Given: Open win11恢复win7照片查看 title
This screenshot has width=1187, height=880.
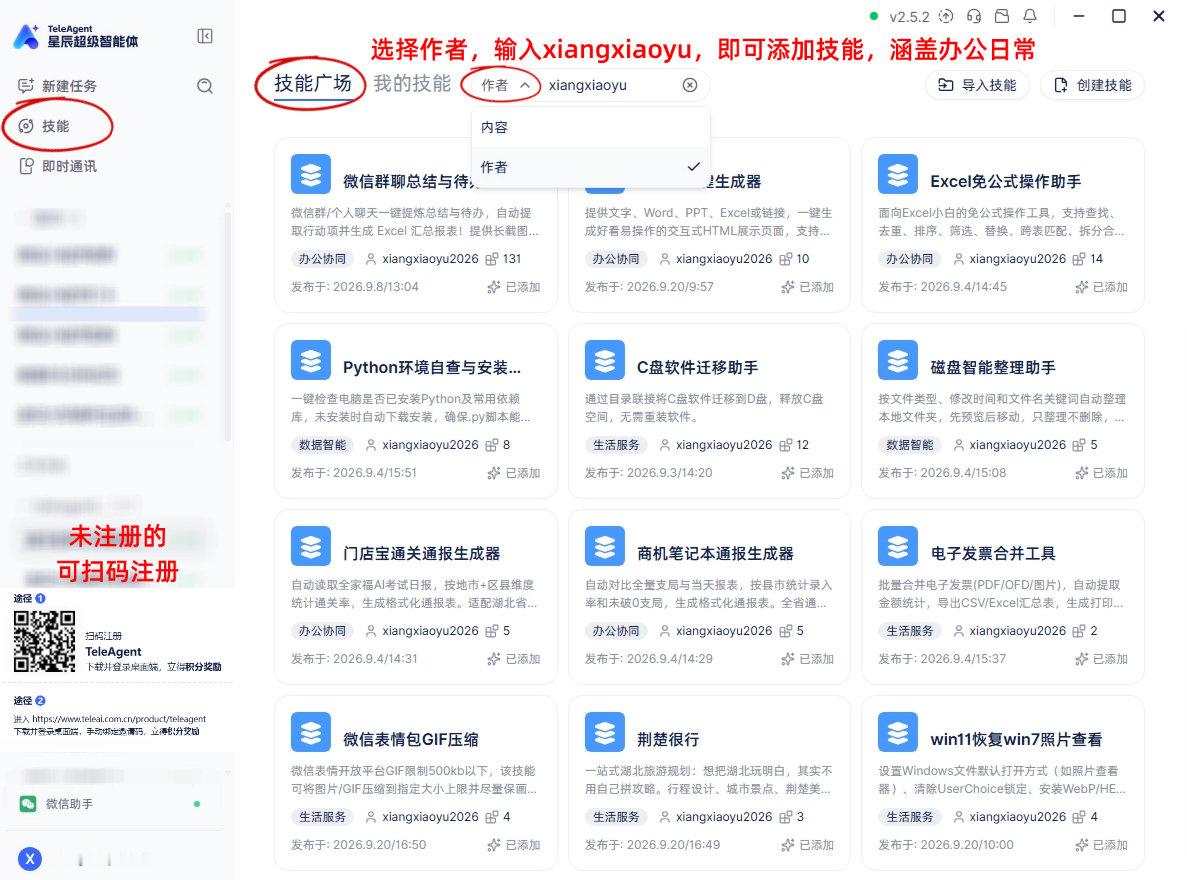Looking at the screenshot, I should (x=1016, y=740).
